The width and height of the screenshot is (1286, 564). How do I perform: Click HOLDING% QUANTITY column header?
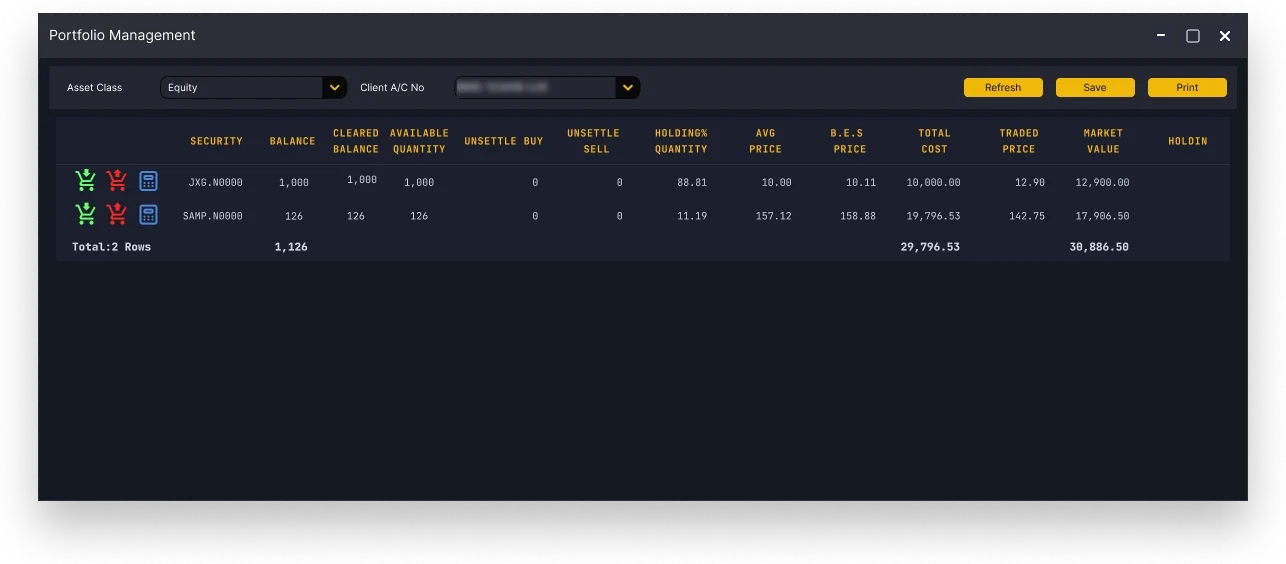[x=681, y=141]
